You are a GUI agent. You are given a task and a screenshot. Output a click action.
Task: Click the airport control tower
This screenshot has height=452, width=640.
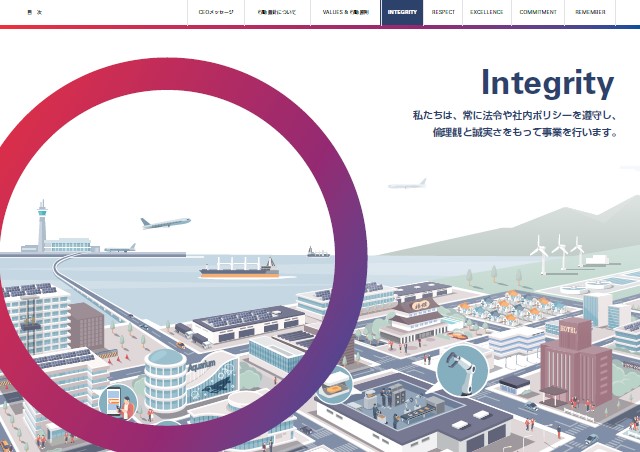tap(41, 226)
